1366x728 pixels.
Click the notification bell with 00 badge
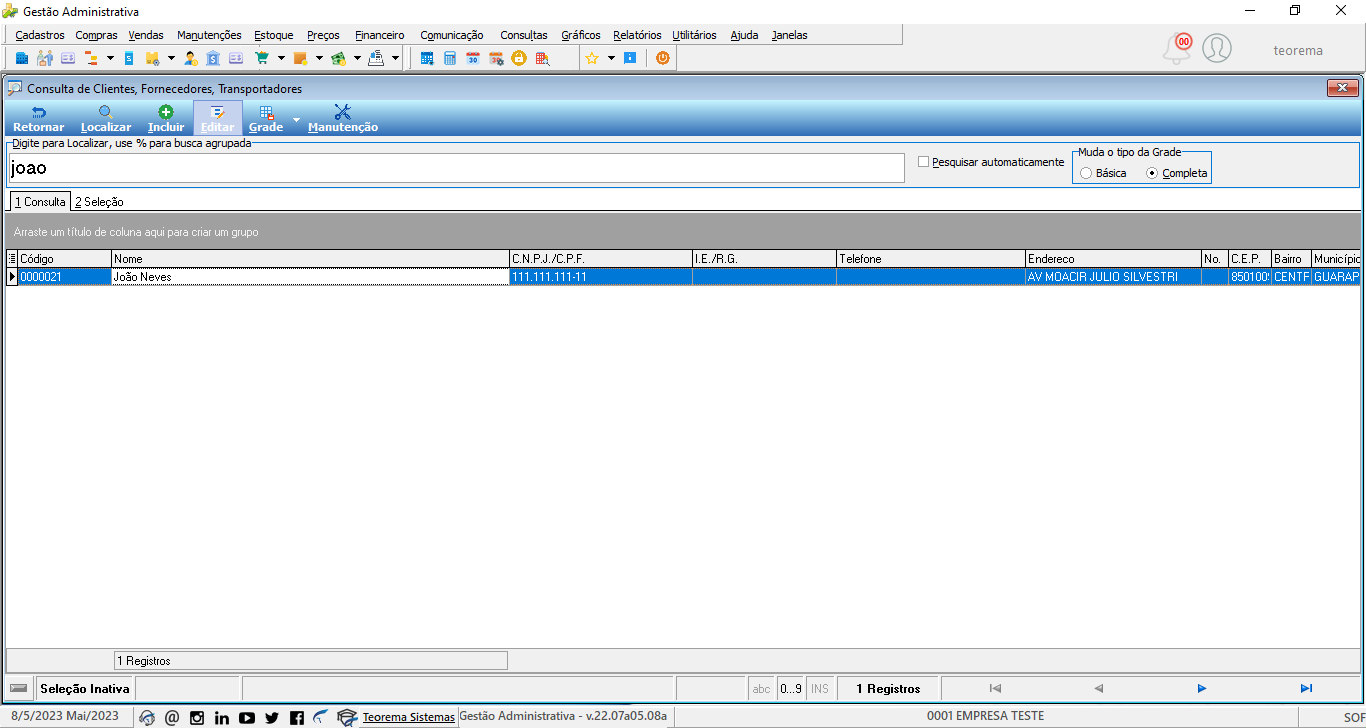pos(1178,47)
